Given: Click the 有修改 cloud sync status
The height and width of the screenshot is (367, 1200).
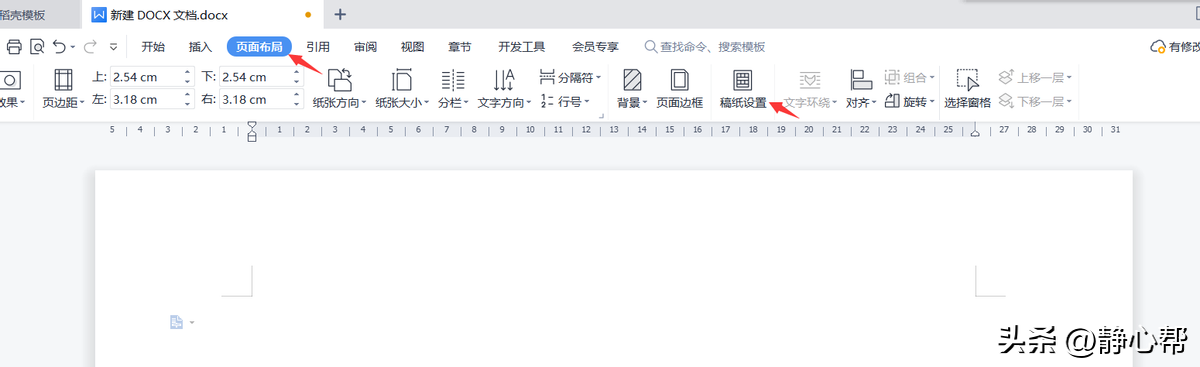Looking at the screenshot, I should tap(1175, 46).
